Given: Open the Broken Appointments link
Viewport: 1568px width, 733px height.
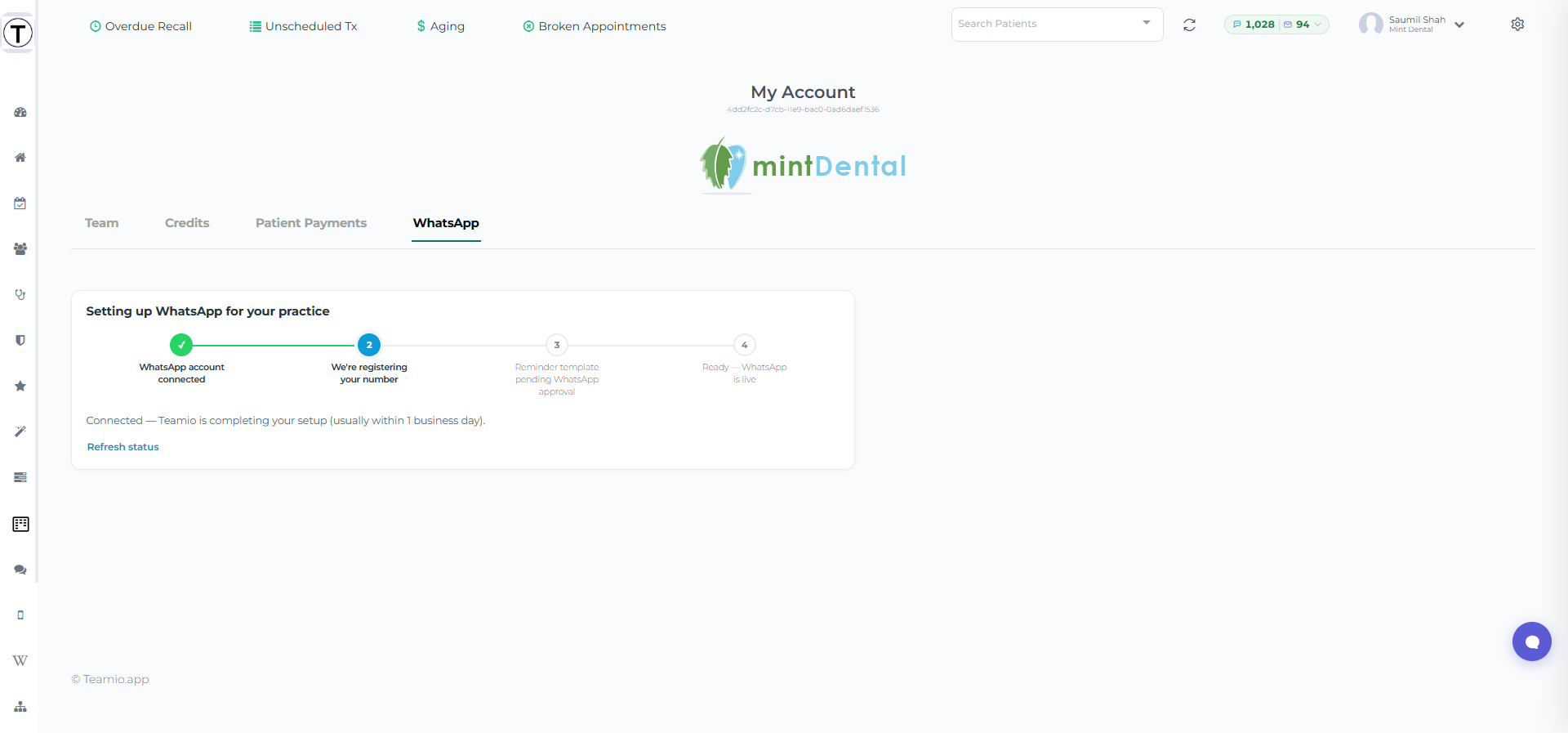Looking at the screenshot, I should click(595, 26).
